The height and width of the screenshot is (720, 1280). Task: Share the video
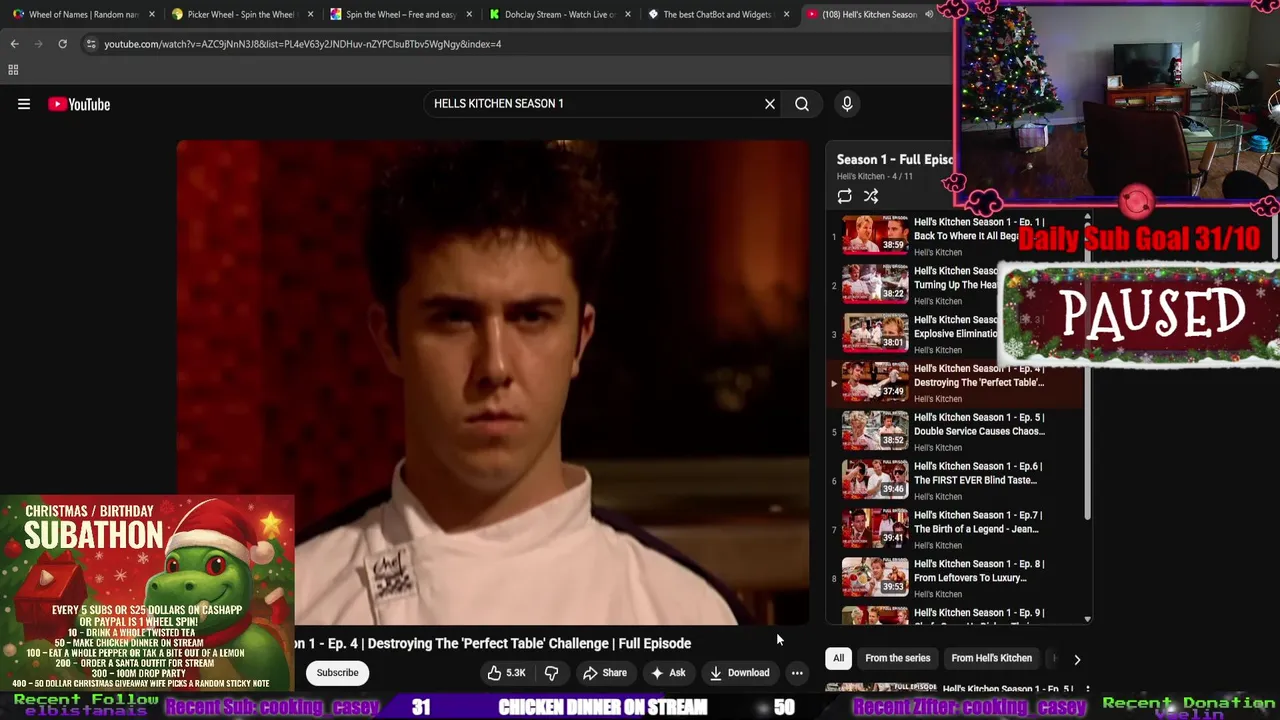(x=605, y=673)
